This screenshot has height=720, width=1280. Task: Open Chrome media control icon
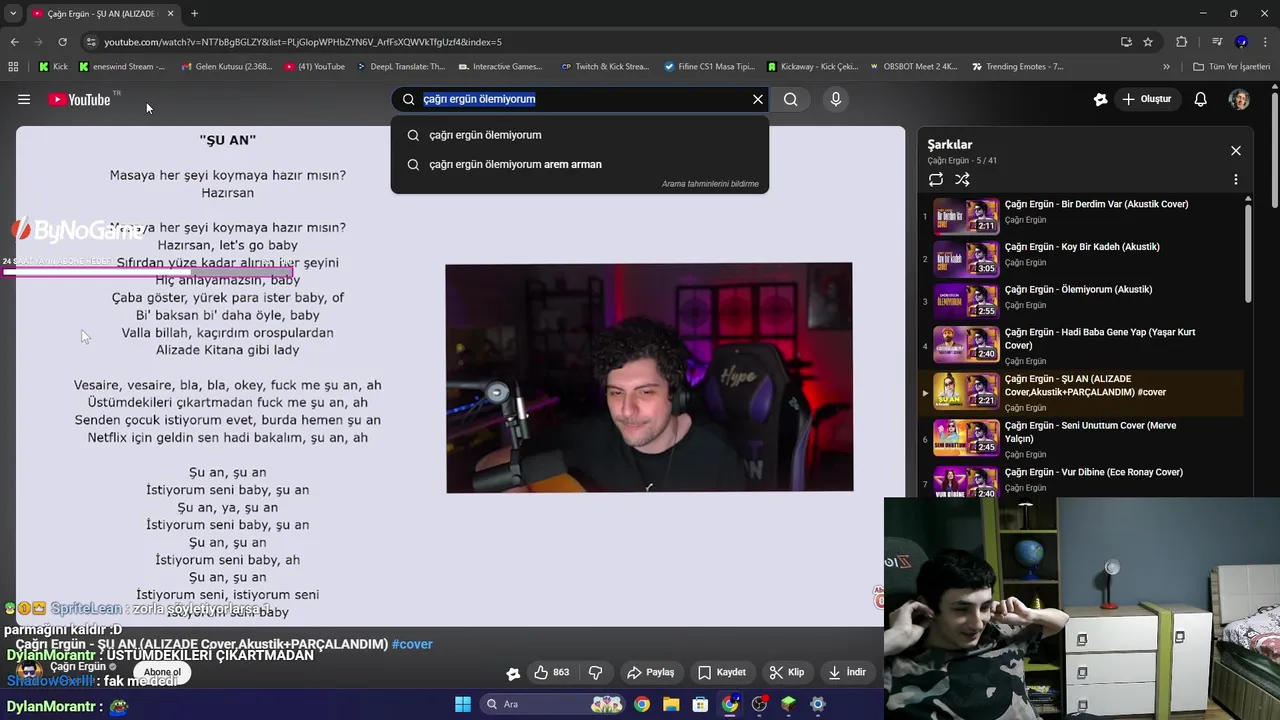1217,42
